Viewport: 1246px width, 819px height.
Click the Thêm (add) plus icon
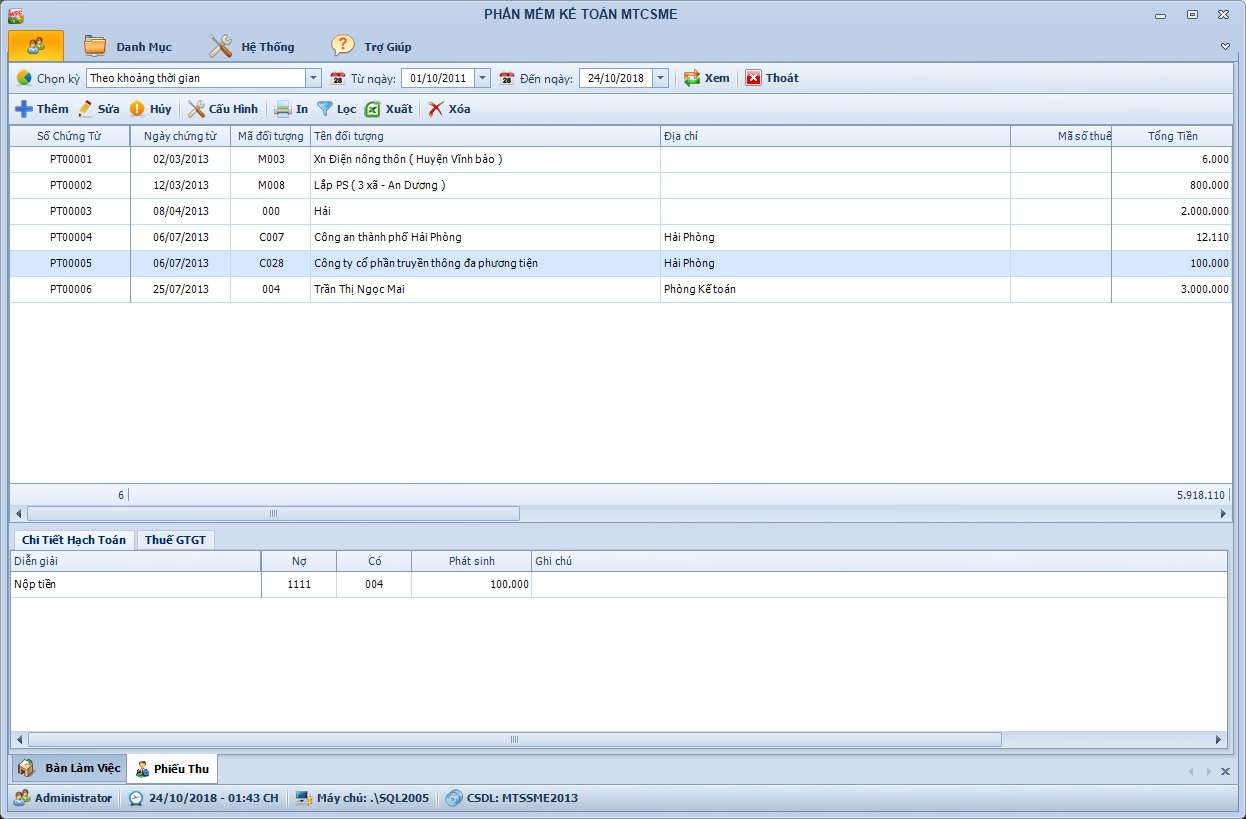[24, 109]
